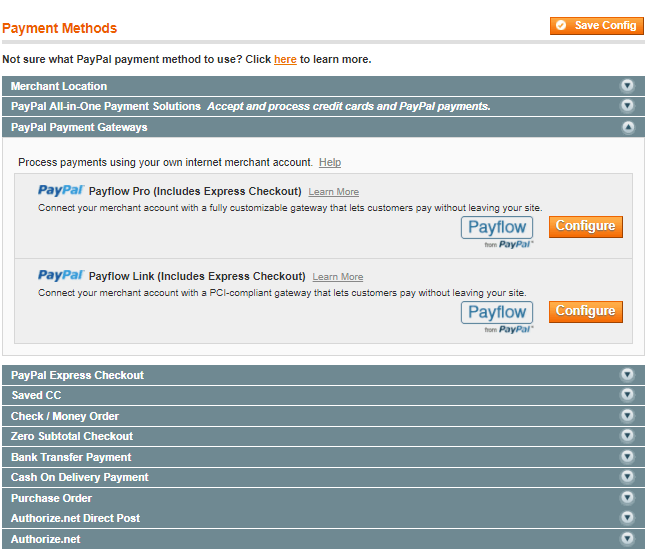Image resolution: width=646 pixels, height=550 pixels.
Task: Expand Bank Transfer Payment arrow
Action: 627,456
